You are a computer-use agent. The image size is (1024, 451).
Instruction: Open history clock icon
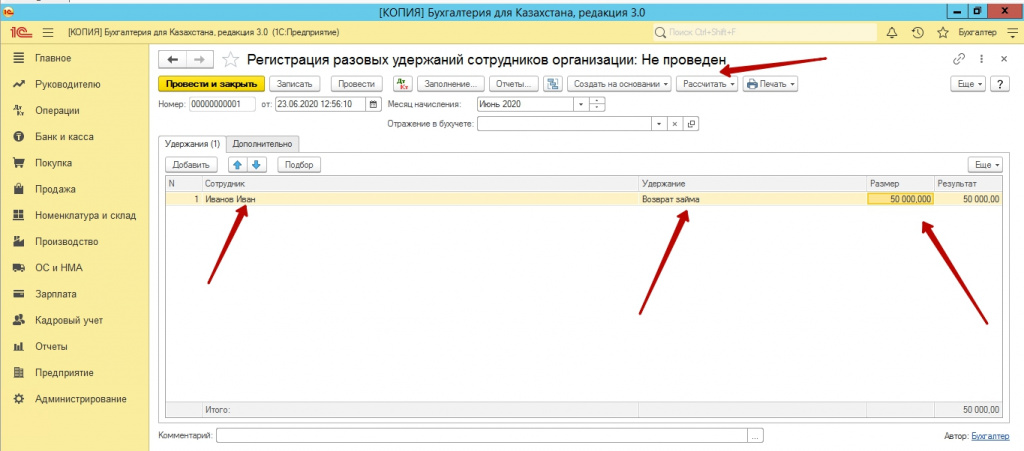click(x=917, y=33)
